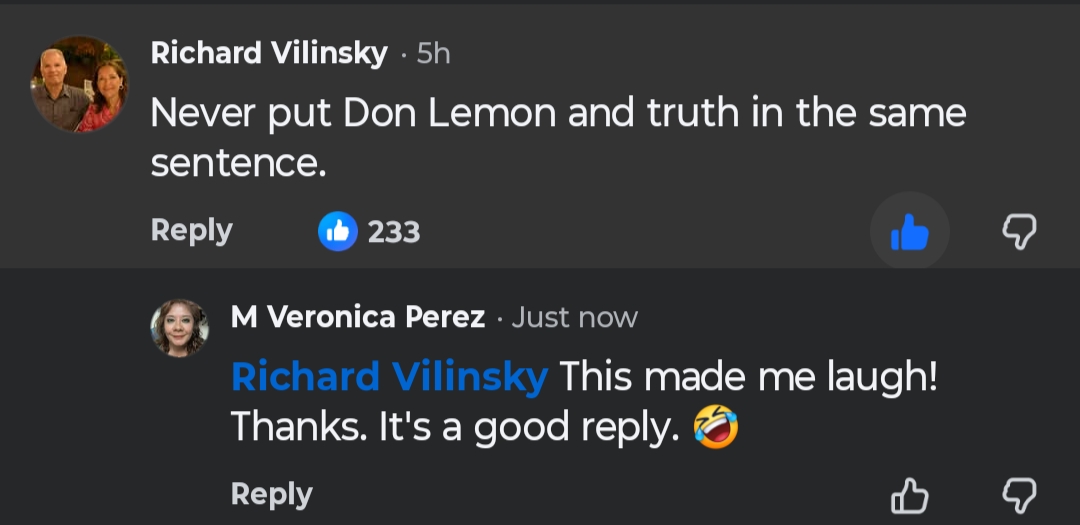Remove your like from Richard Vilinsky's comment

(909, 233)
